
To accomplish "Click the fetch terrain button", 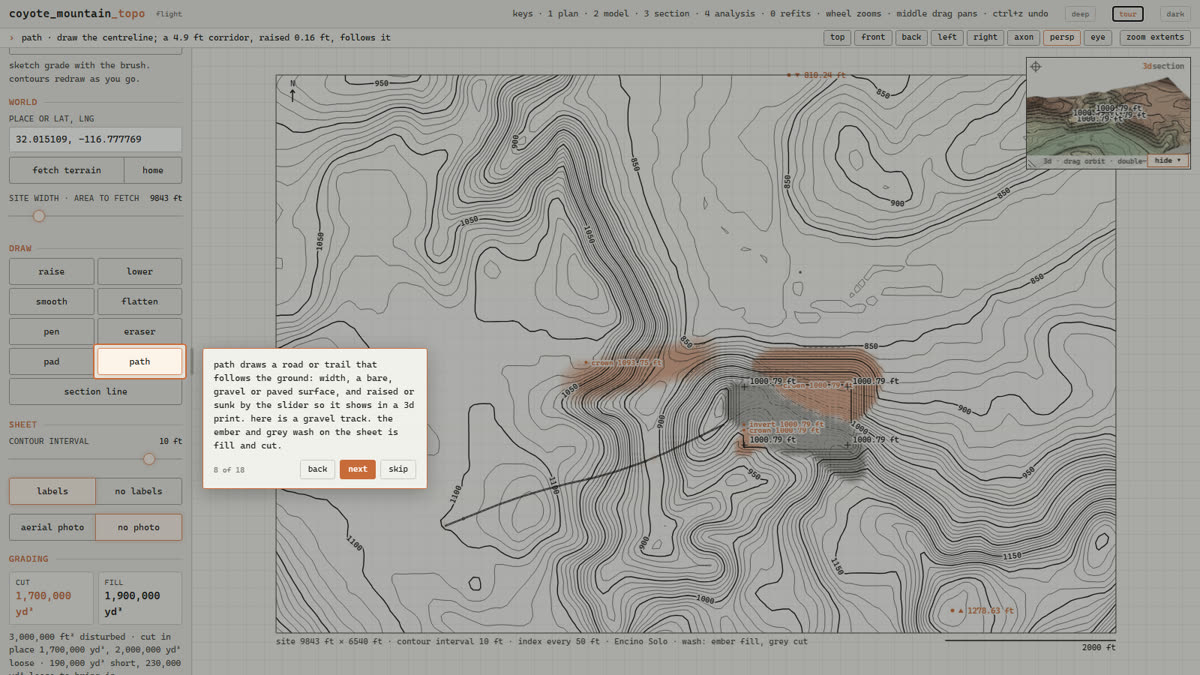I will click(x=67, y=170).
